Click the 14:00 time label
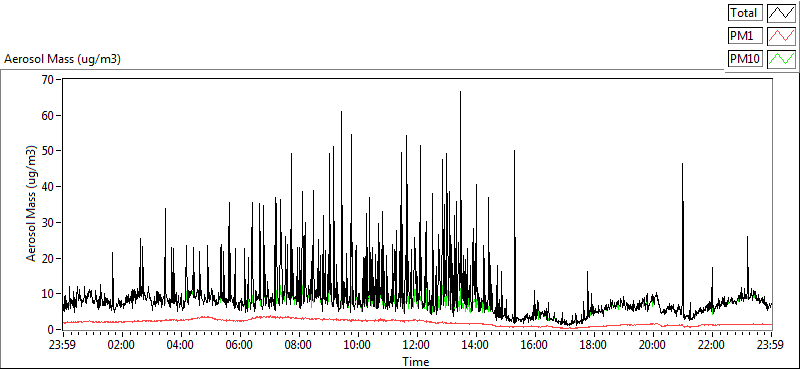The width and height of the screenshot is (800, 369). point(476,344)
